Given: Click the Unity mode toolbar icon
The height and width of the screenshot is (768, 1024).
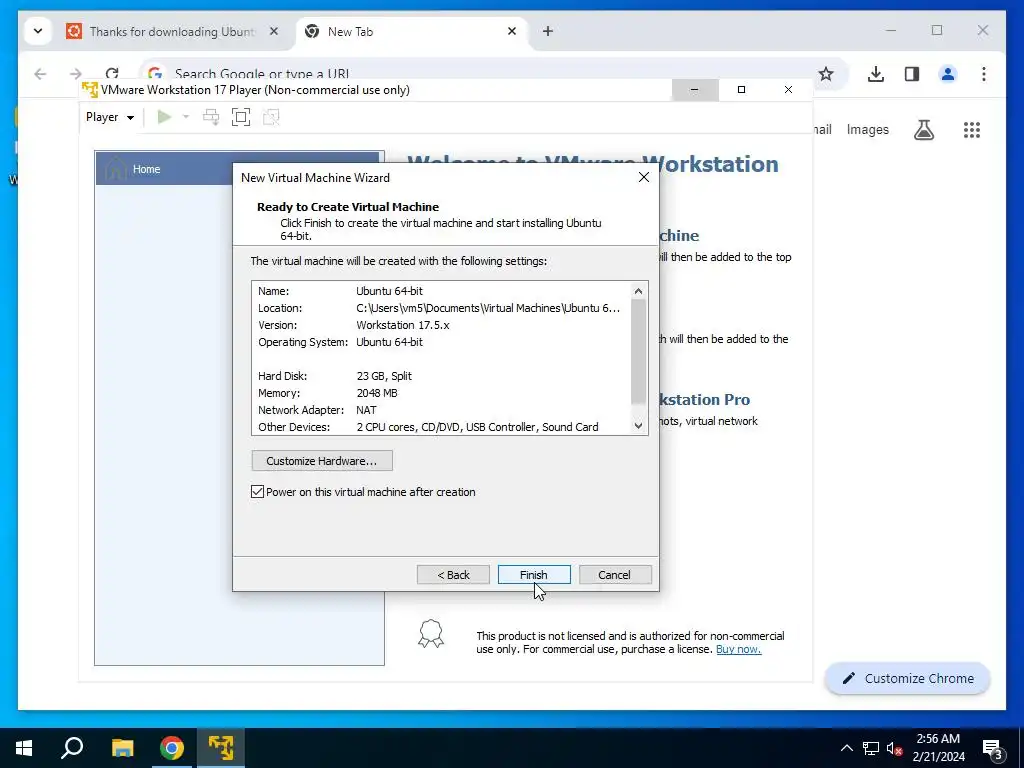Looking at the screenshot, I should pyautogui.click(x=271, y=117).
